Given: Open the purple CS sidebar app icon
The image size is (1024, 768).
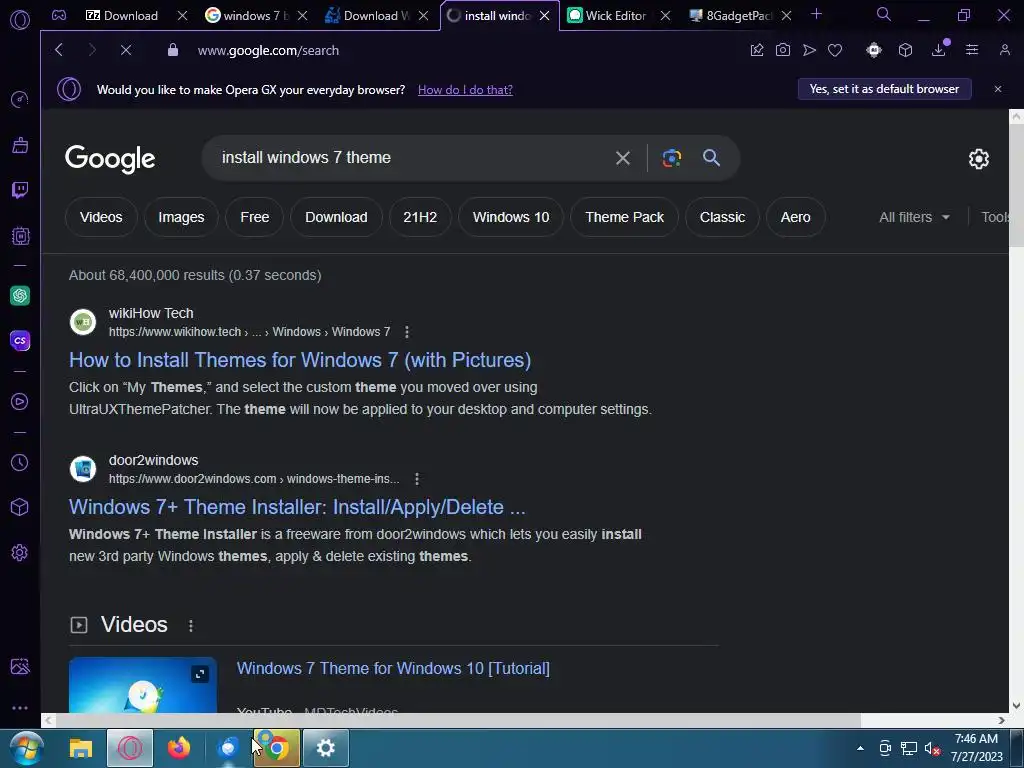Looking at the screenshot, I should pos(20,340).
